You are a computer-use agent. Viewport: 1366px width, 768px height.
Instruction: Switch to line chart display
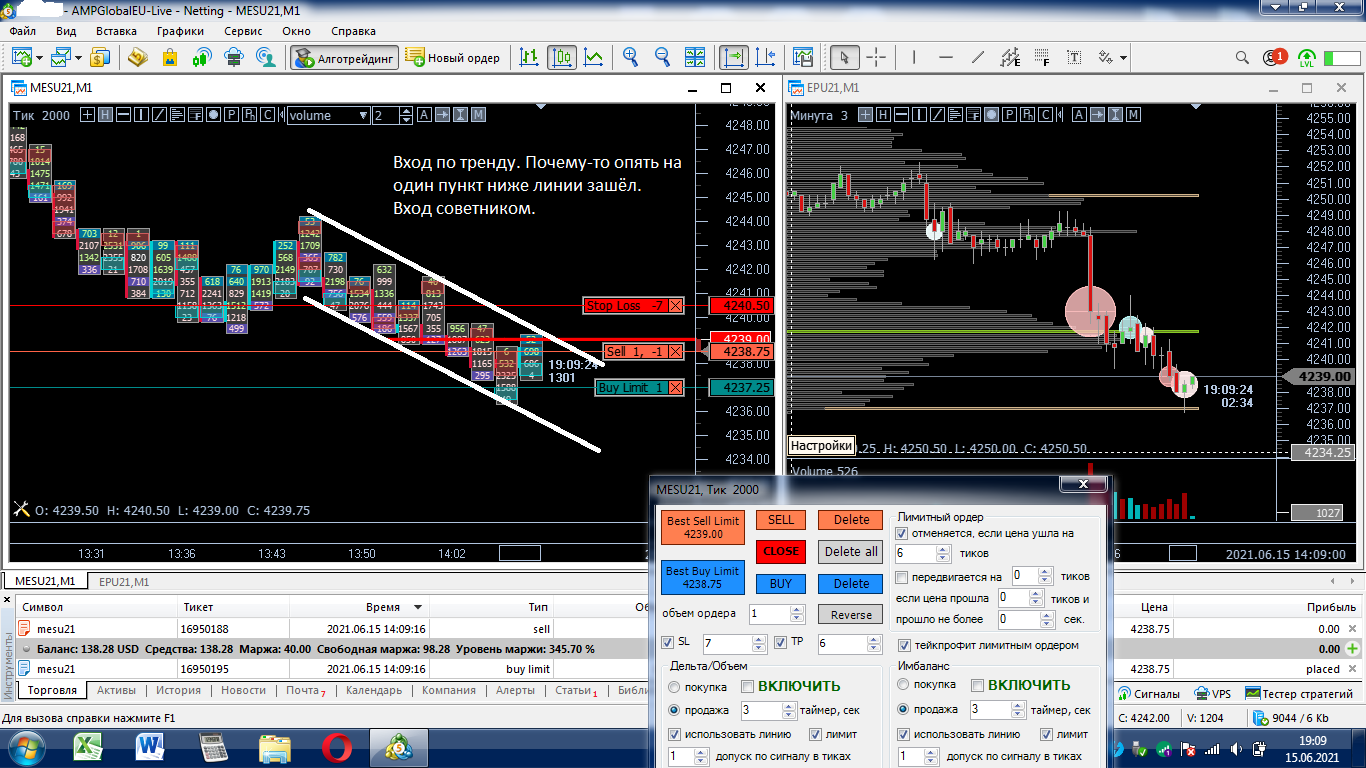(x=593, y=57)
